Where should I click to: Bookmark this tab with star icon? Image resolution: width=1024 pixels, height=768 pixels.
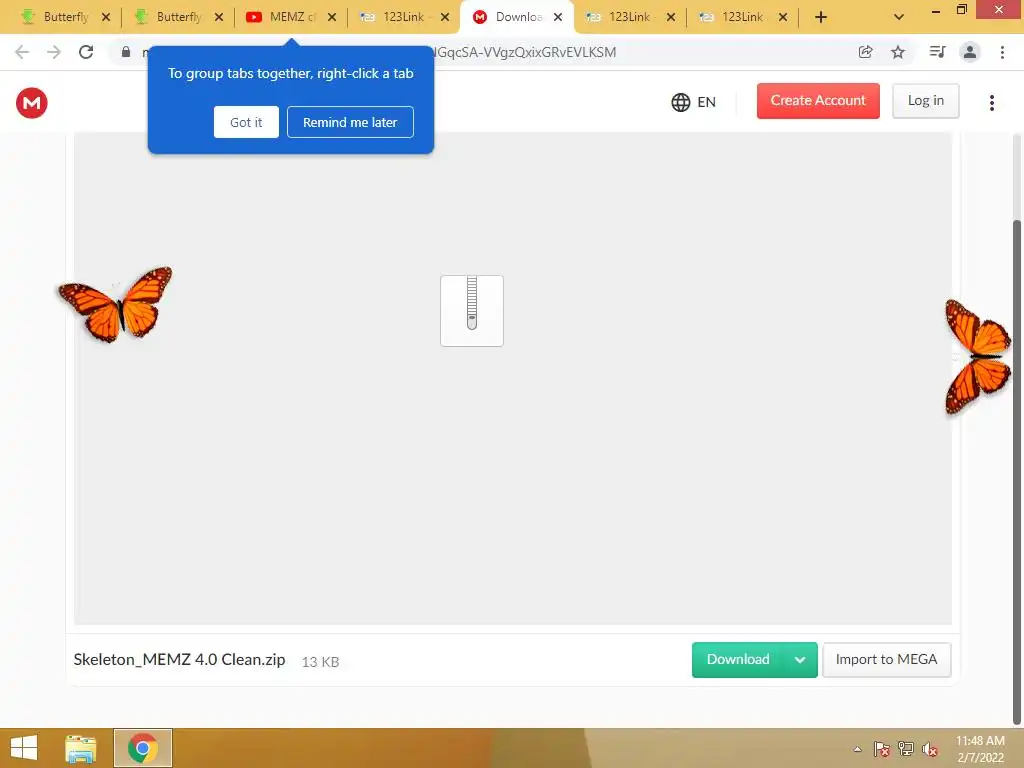(898, 52)
